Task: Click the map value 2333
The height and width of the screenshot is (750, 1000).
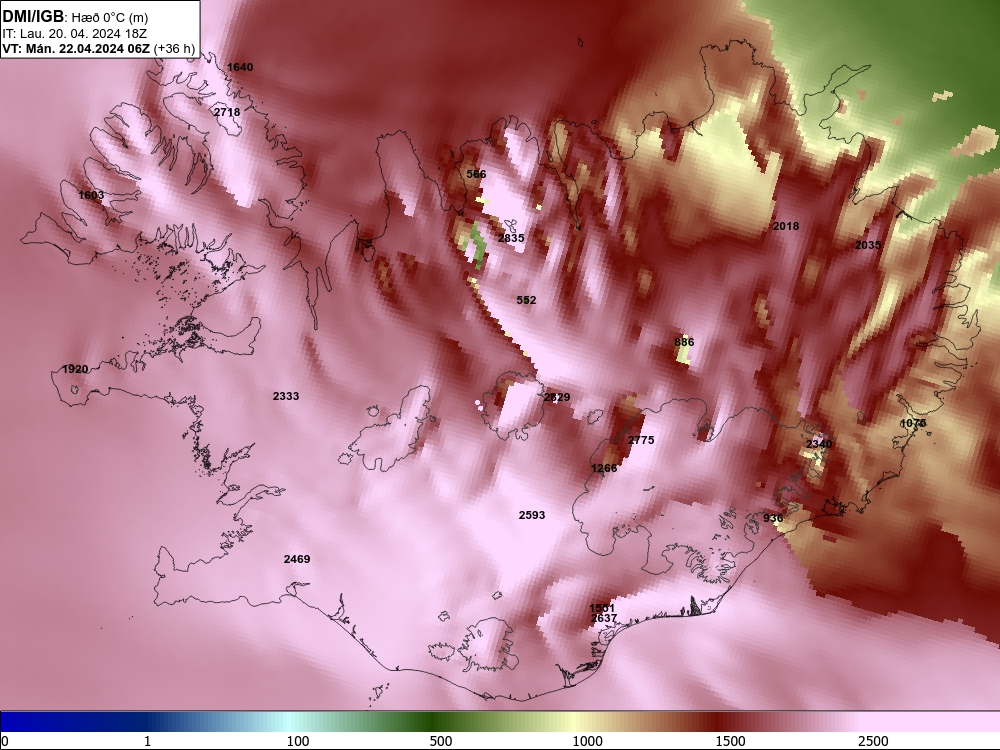Action: click(x=286, y=396)
